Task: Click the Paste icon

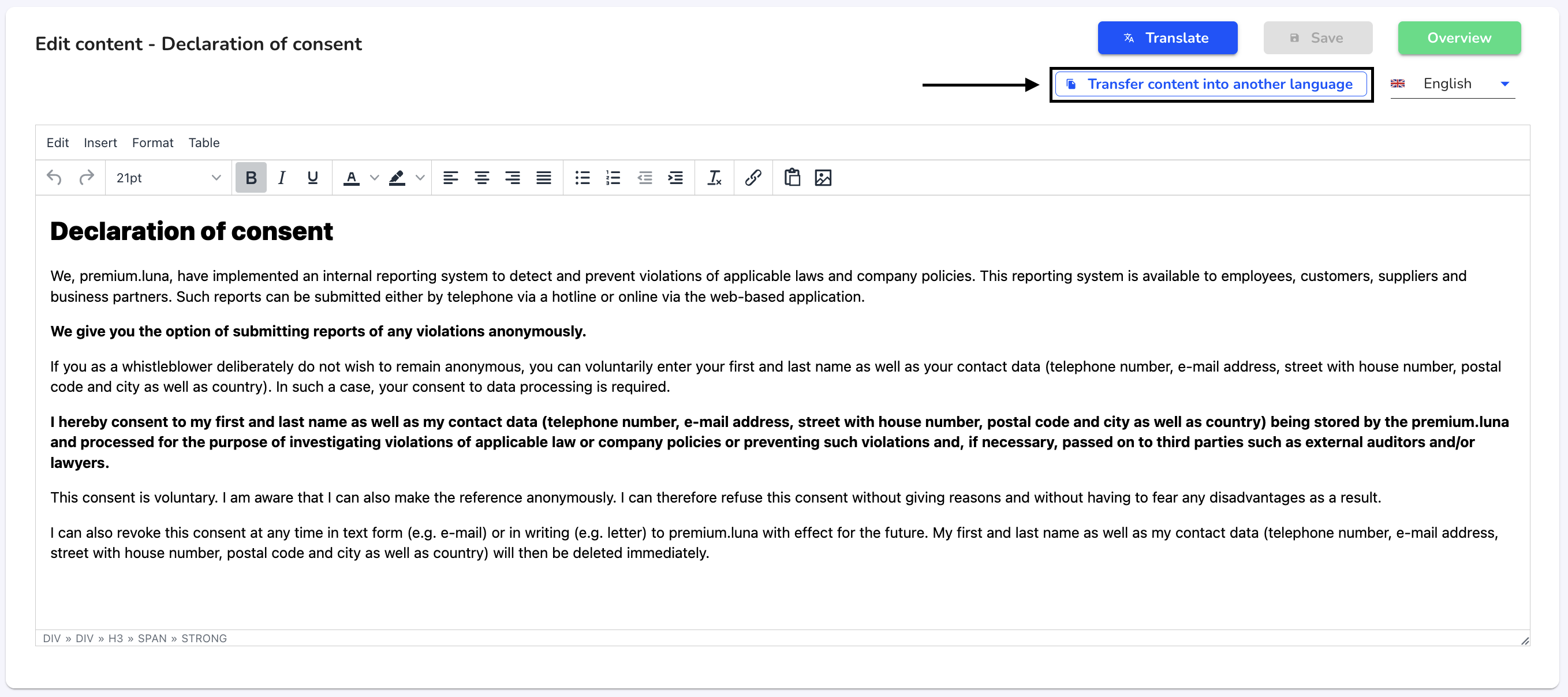Action: point(792,179)
